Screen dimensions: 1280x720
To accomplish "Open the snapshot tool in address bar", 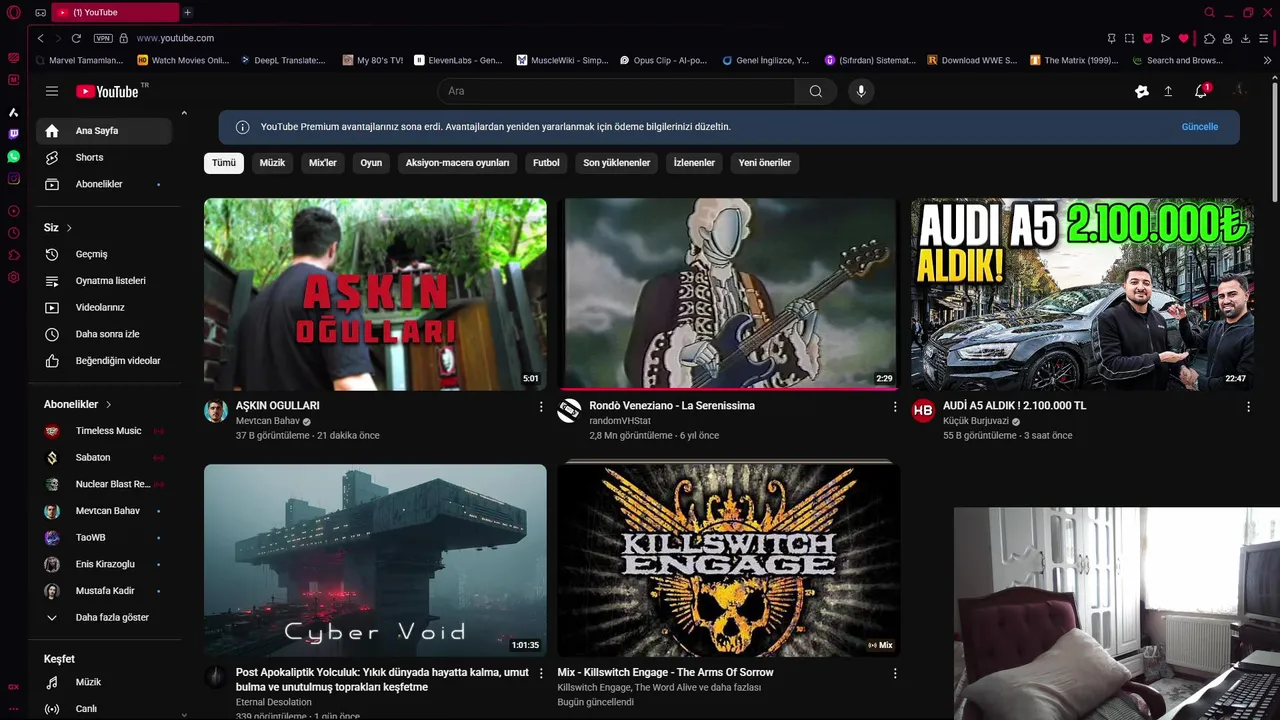I will [1129, 38].
